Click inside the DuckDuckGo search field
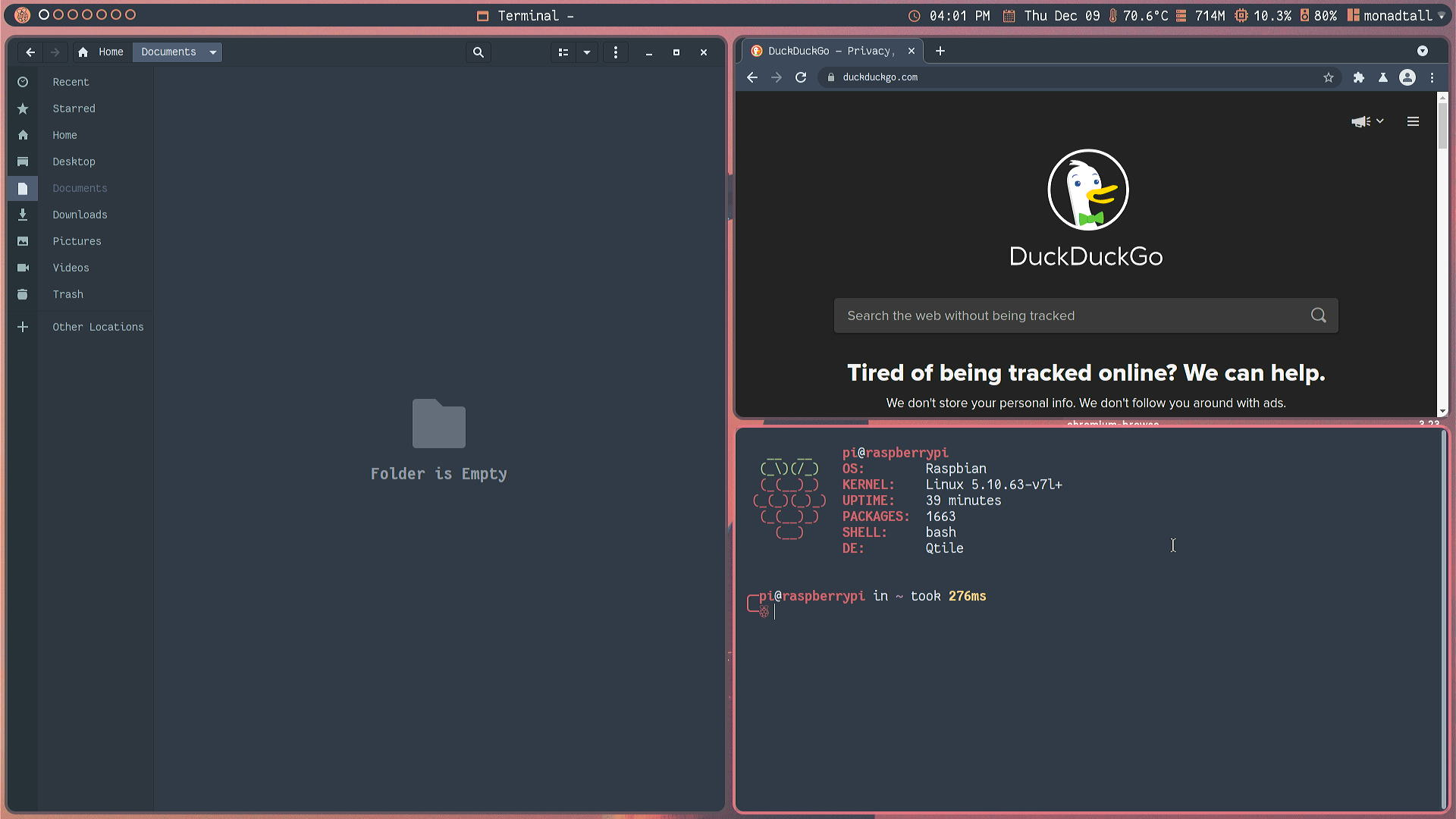The height and width of the screenshot is (819, 1456). coord(1062,315)
